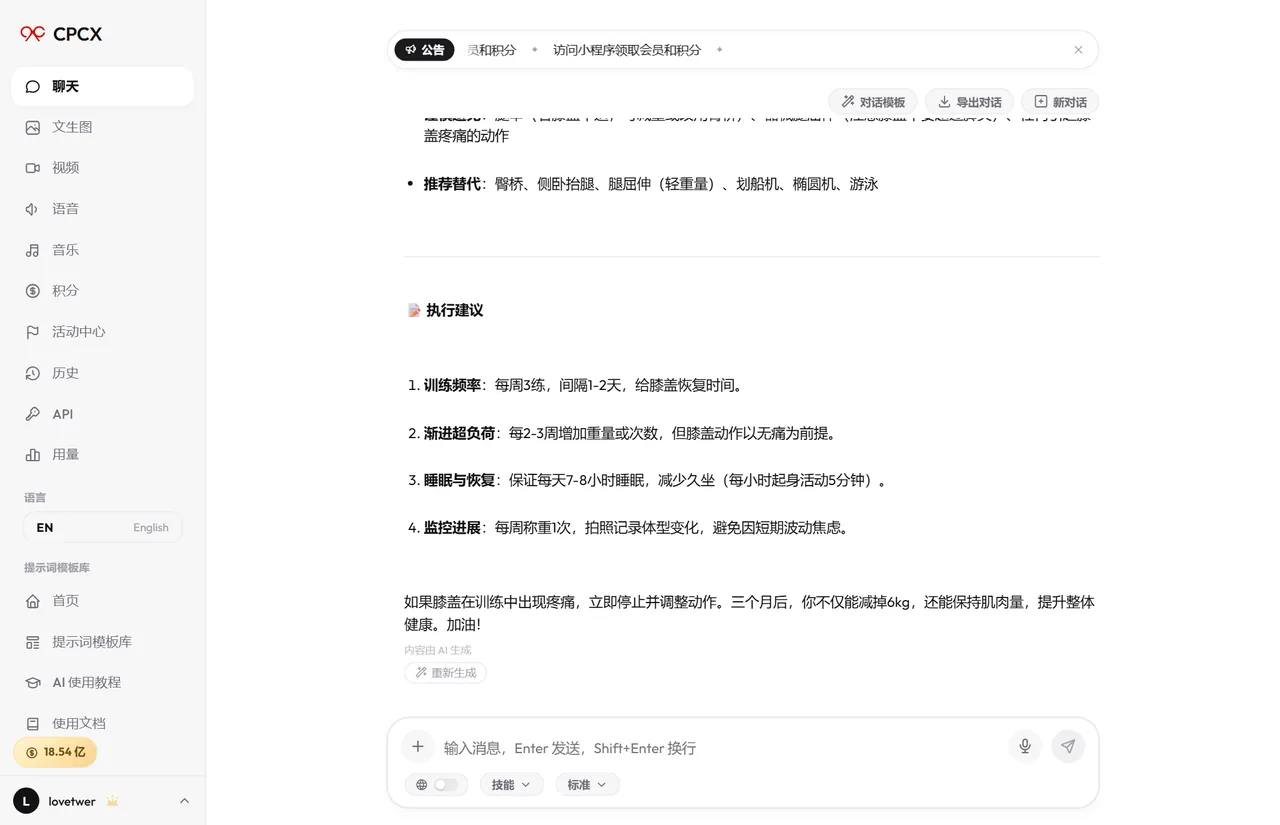Screen dimensions: 1280x825
Task: Click 重新生成 to regenerate reply
Action: coord(446,673)
